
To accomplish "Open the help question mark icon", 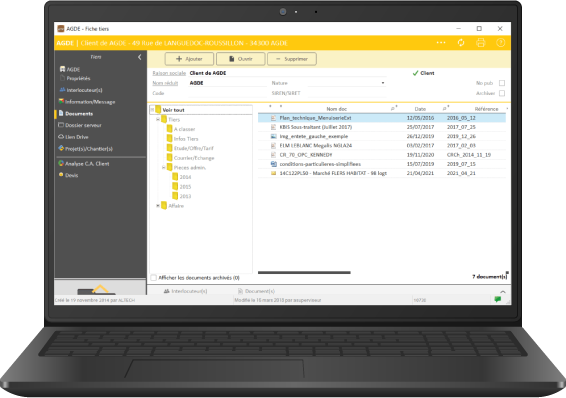I will (x=500, y=43).
